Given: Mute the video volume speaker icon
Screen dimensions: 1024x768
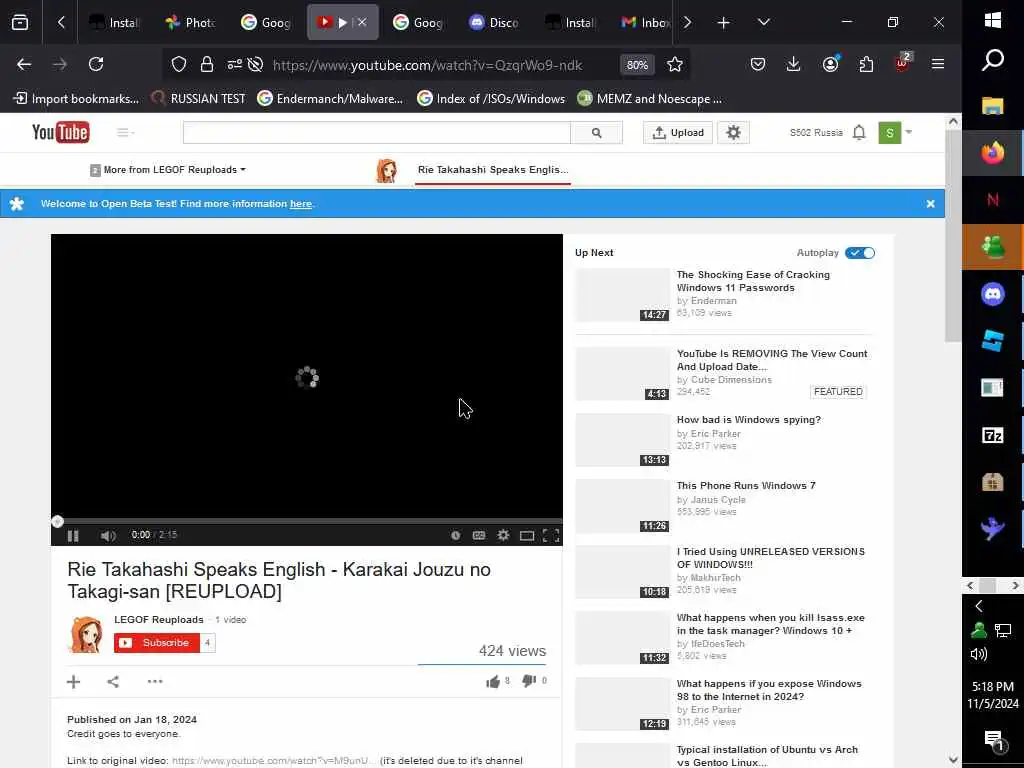Looking at the screenshot, I should 108,536.
